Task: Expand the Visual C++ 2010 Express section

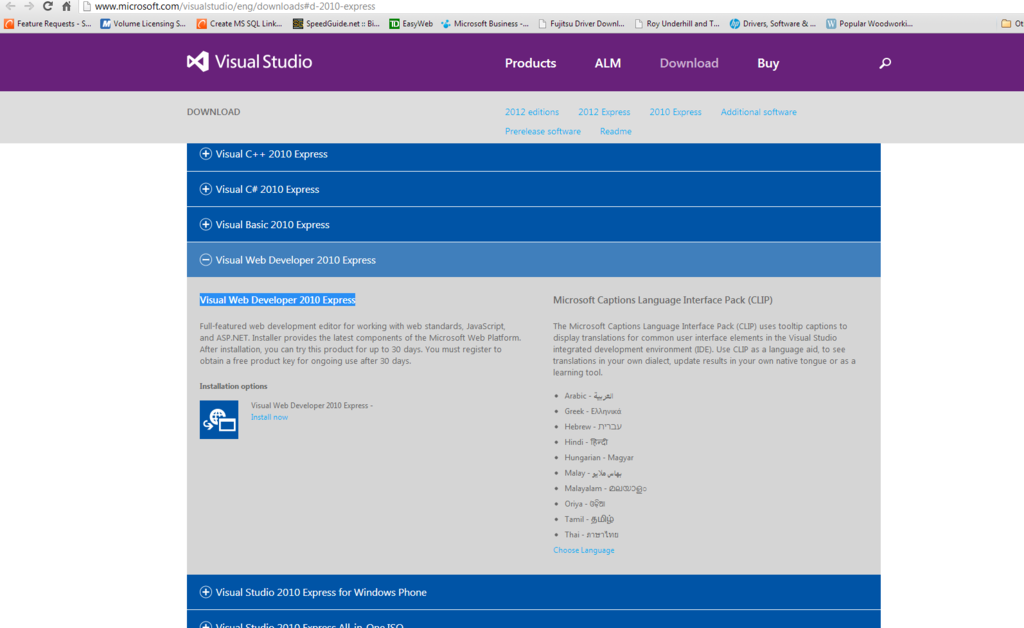Action: tap(204, 154)
